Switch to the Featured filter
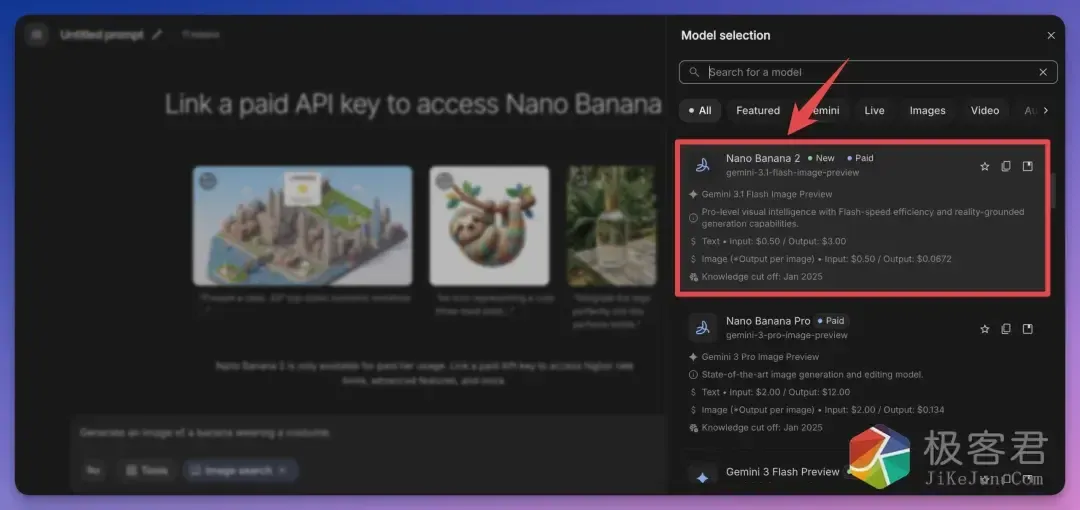 758,111
